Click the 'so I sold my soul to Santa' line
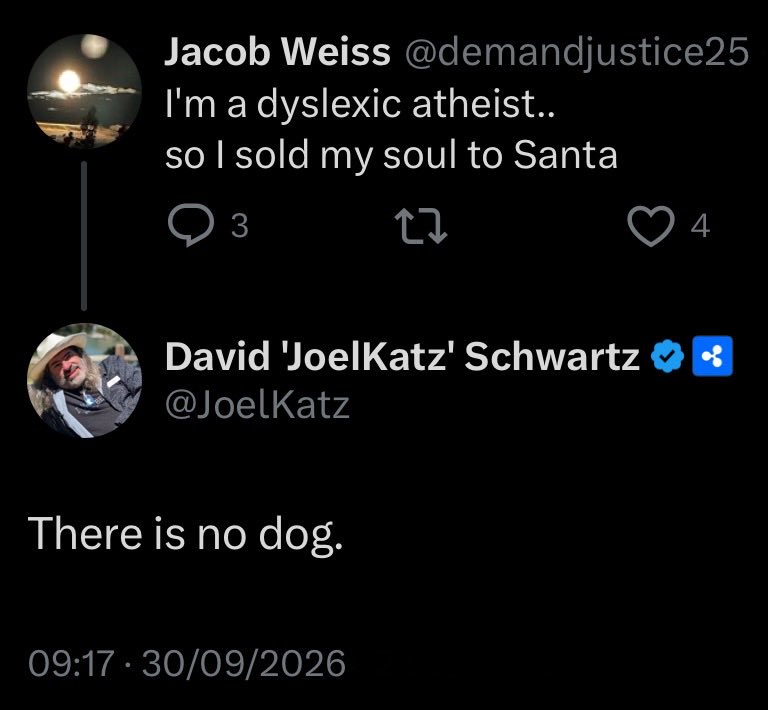768x710 pixels. pos(391,155)
